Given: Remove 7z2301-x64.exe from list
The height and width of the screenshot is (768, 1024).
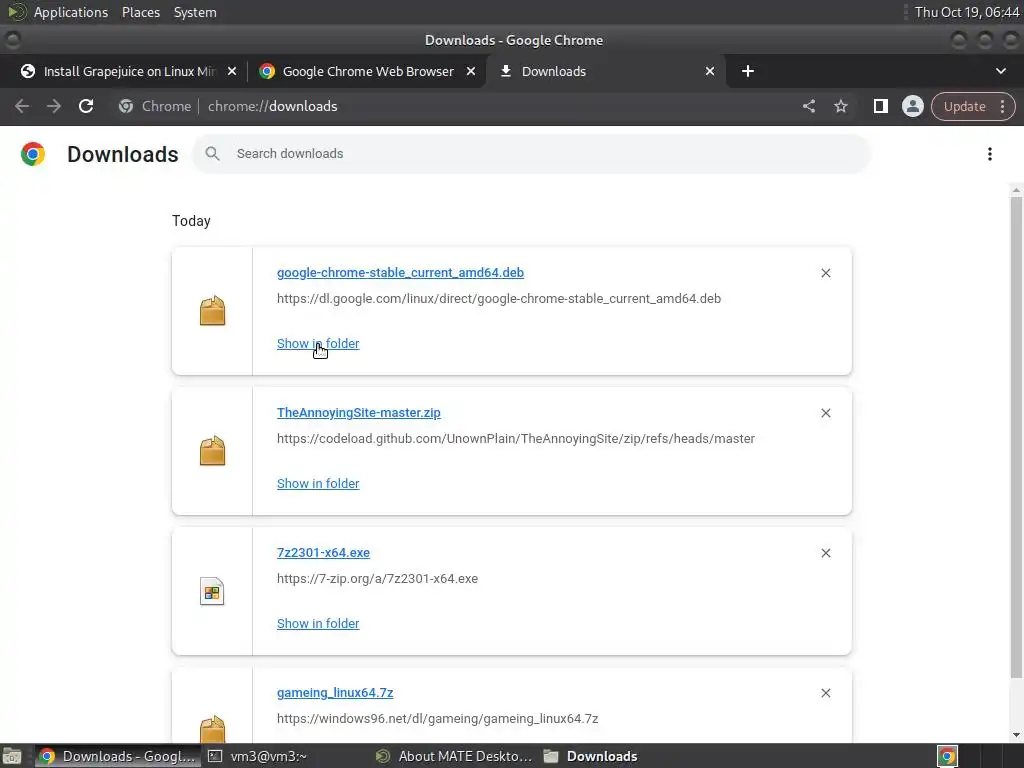Looking at the screenshot, I should tap(825, 553).
